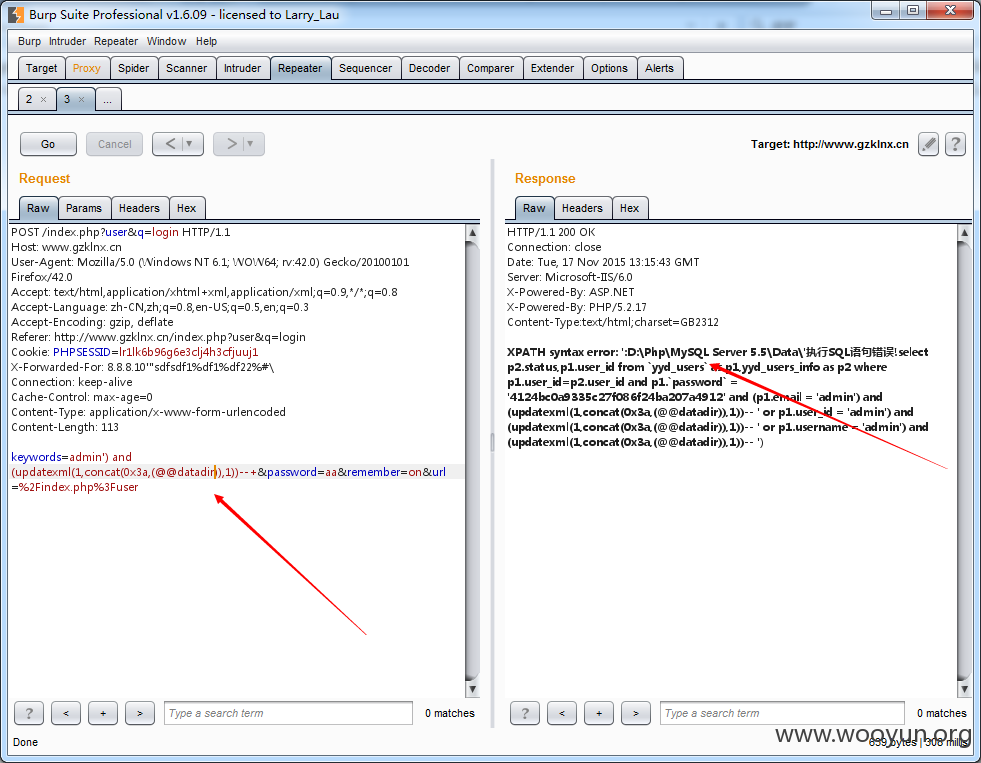Click the 'Content-Length: 113' request header

[64, 427]
